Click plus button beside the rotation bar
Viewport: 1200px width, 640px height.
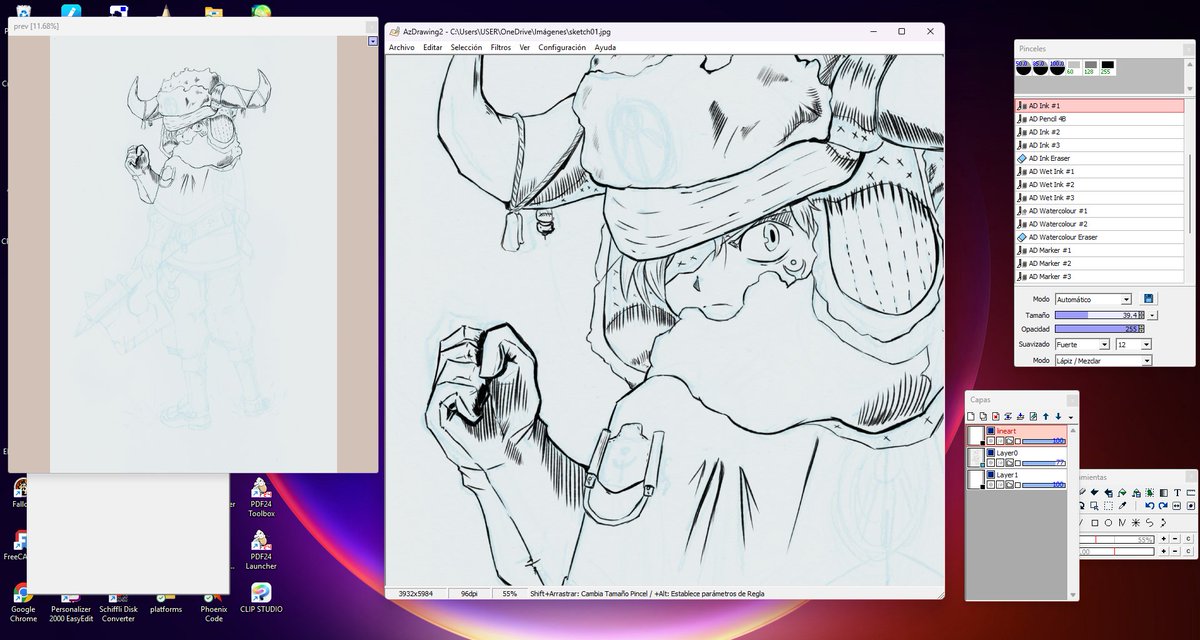(x=1164, y=551)
